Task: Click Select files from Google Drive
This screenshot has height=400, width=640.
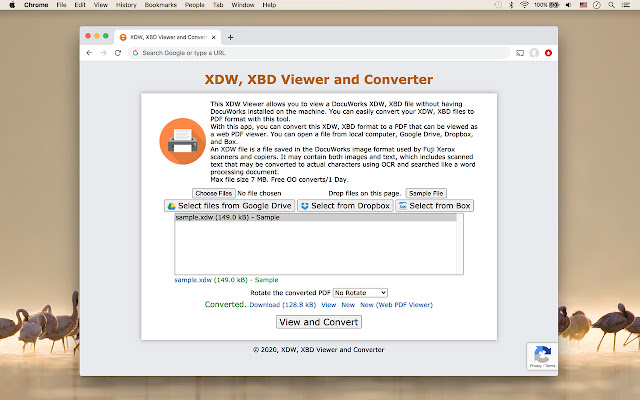Action: (x=229, y=206)
